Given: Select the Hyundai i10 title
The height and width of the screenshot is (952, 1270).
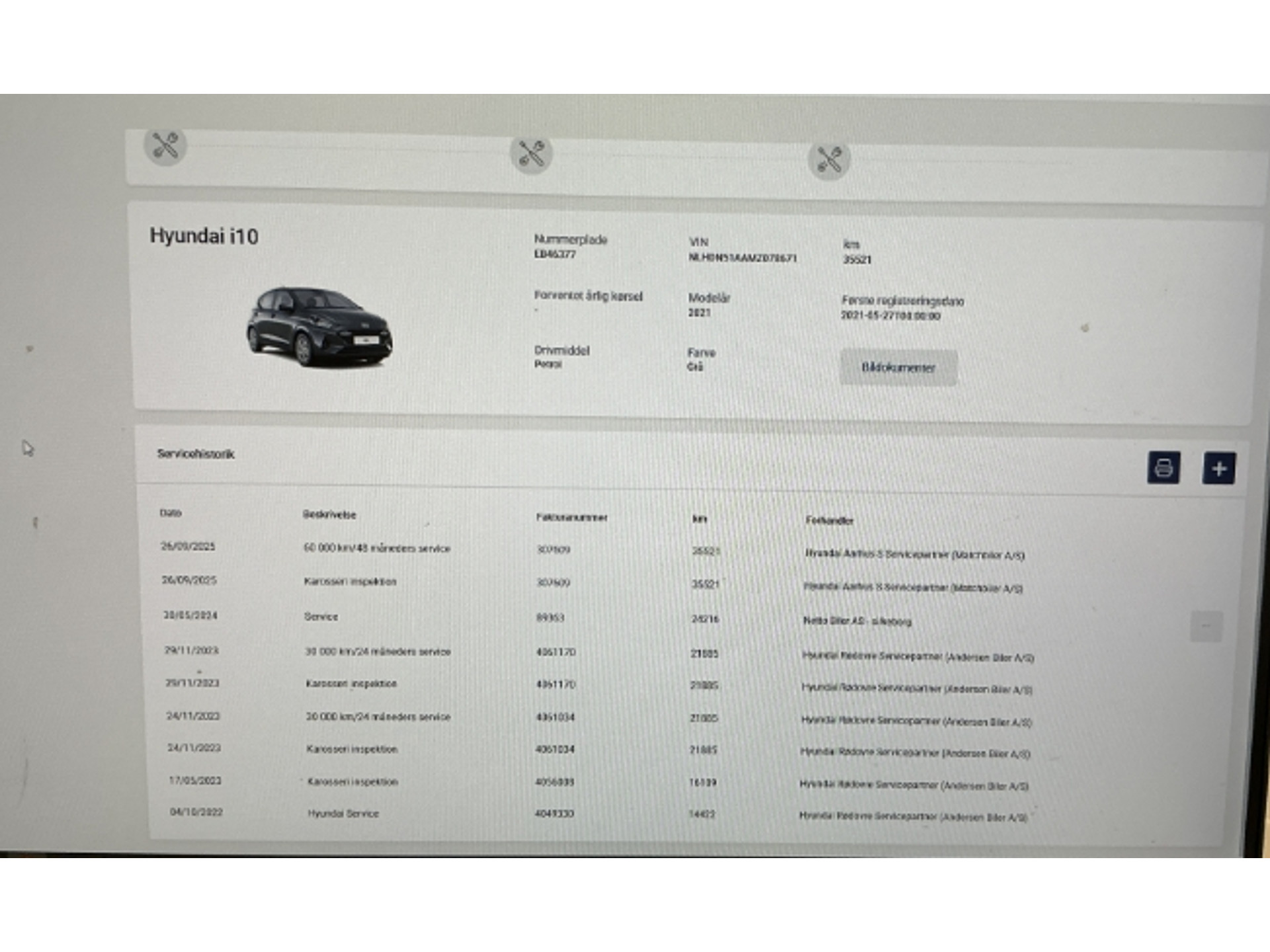Looking at the screenshot, I should click(204, 236).
